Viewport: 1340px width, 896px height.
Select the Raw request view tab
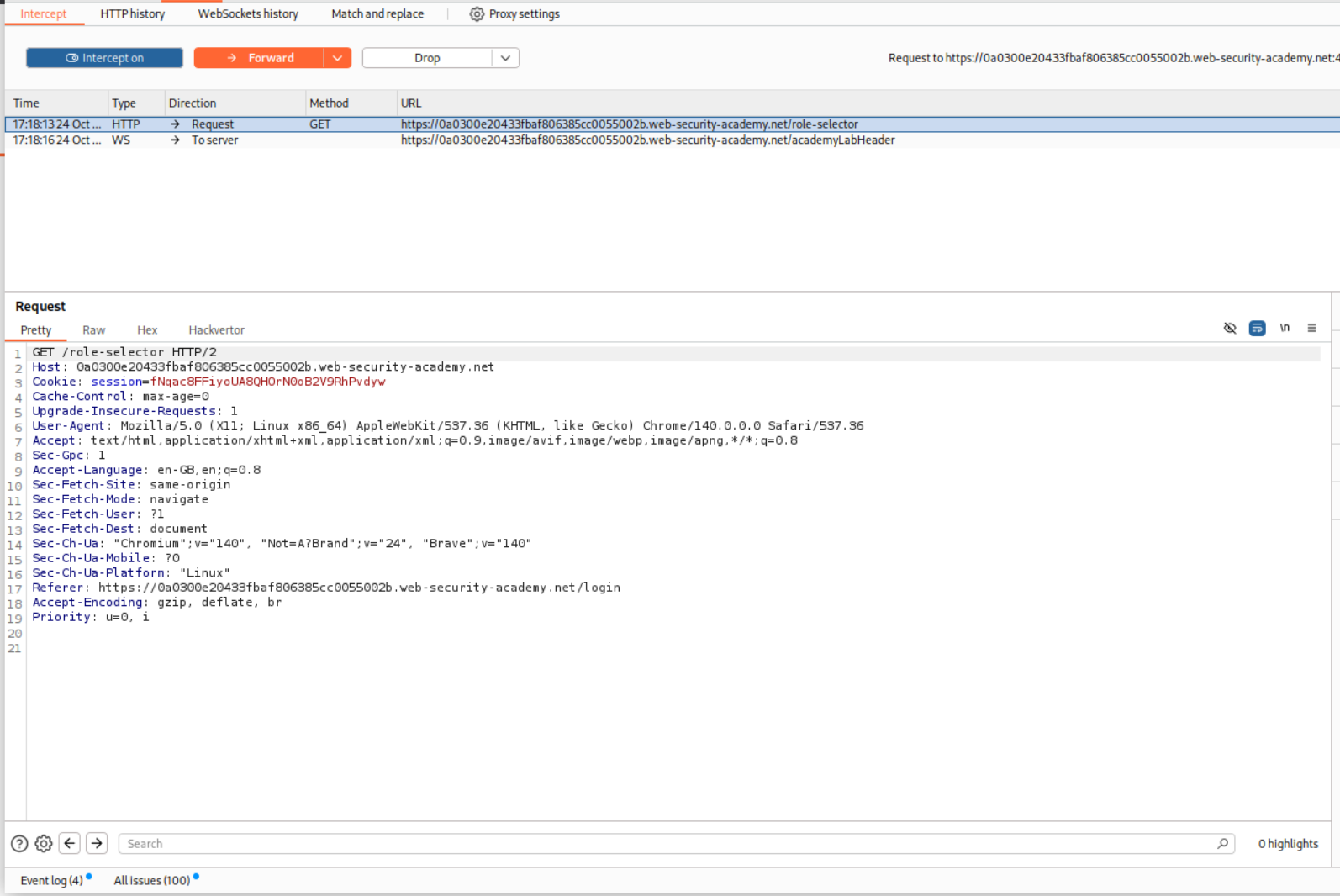[94, 330]
